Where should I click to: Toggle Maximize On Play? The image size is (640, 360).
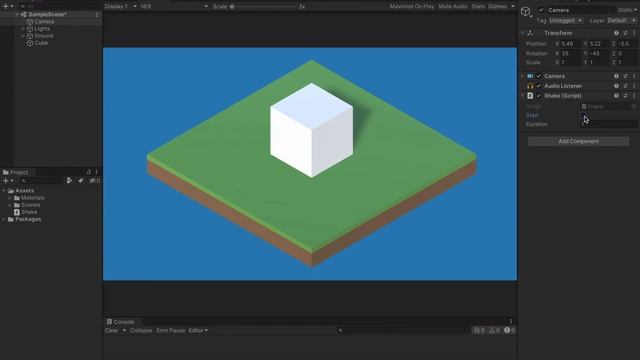point(411,7)
